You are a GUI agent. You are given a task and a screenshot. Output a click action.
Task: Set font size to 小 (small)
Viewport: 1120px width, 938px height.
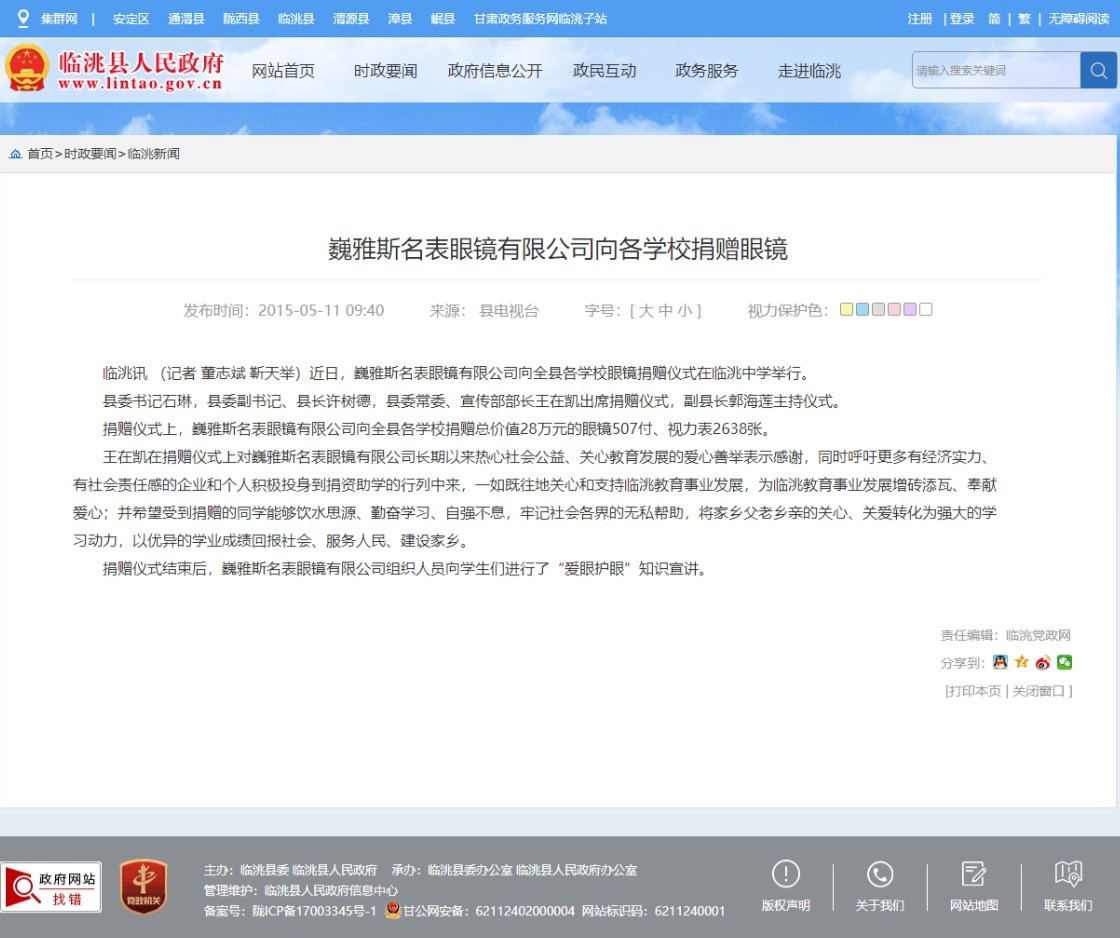coord(684,311)
